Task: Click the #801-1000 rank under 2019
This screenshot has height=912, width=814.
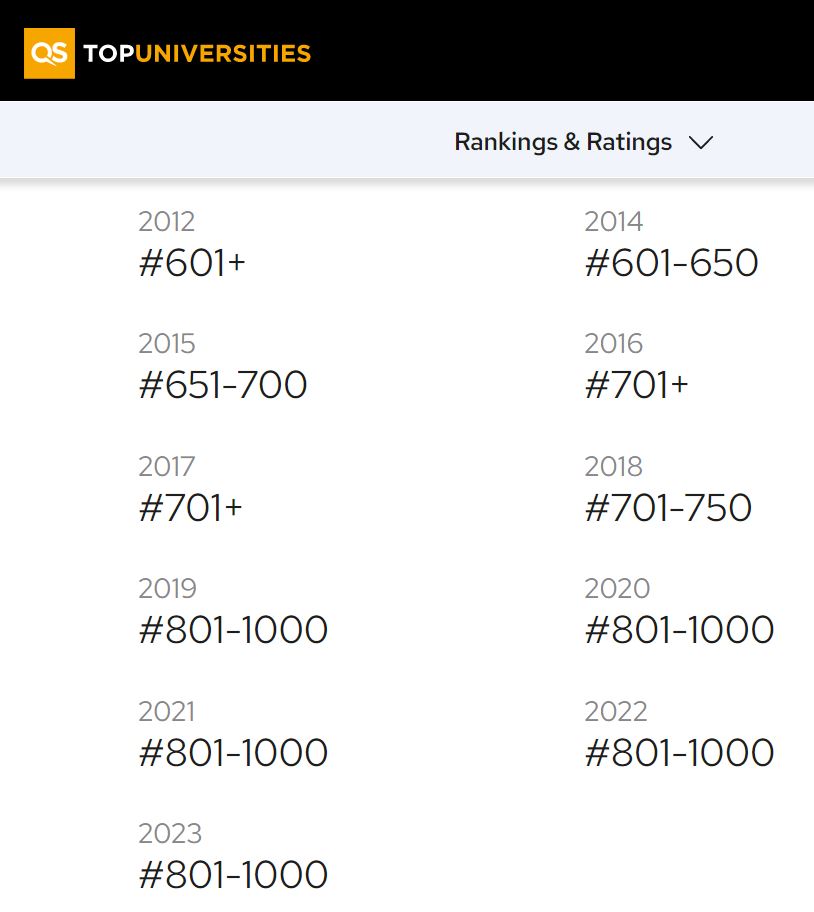Action: [x=234, y=630]
